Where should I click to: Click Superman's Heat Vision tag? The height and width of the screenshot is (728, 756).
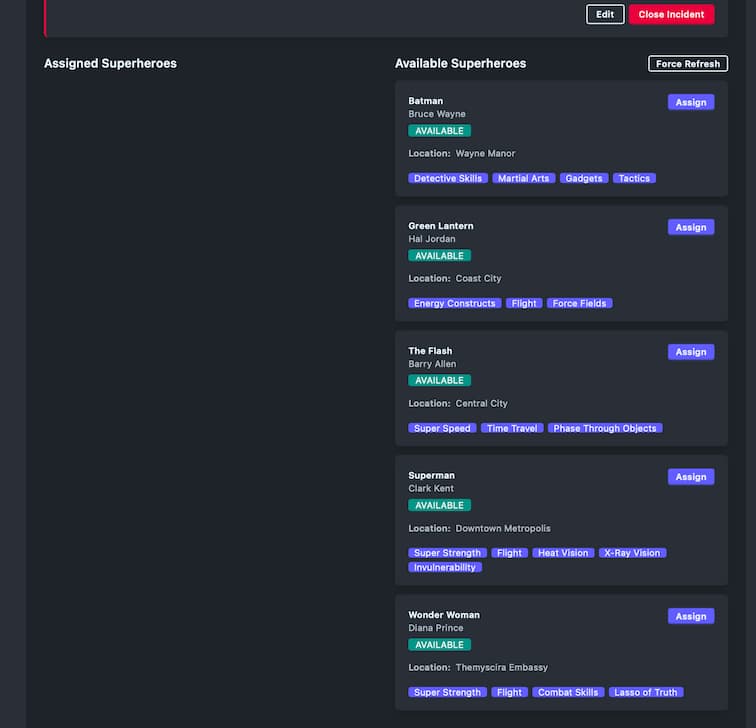[x=562, y=553]
